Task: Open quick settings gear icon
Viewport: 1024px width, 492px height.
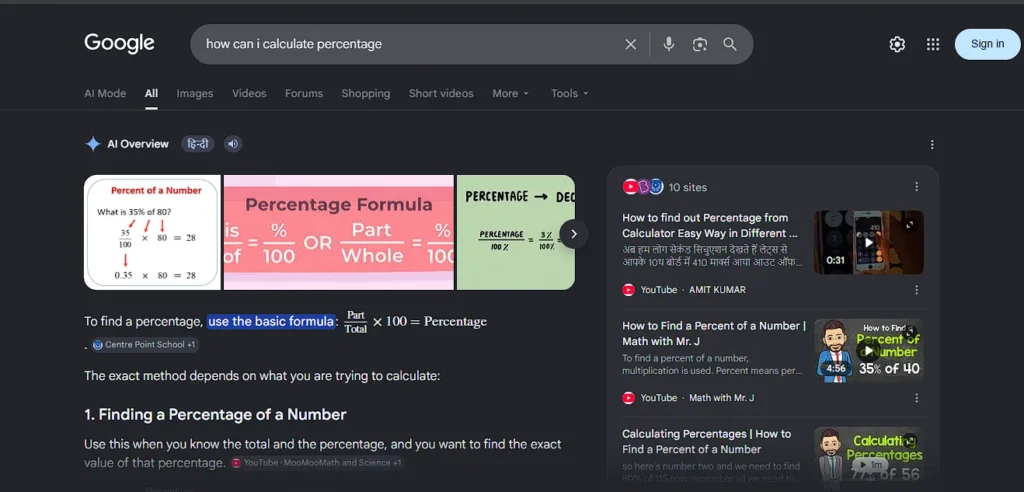Action: click(x=897, y=44)
